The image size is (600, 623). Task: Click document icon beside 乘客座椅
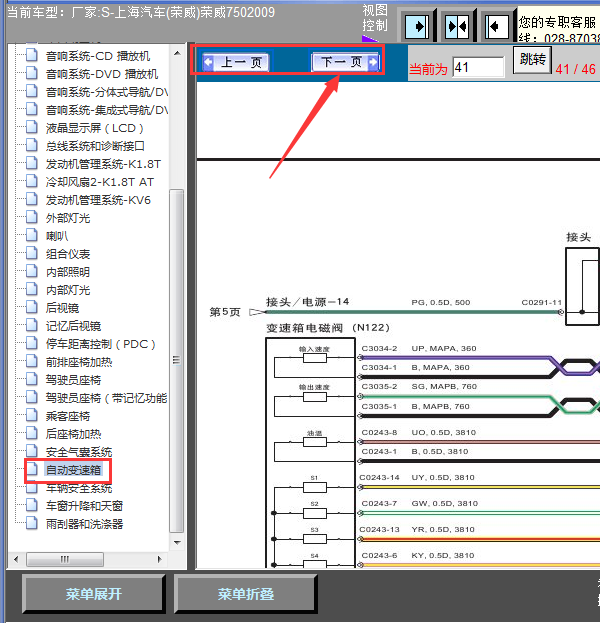point(32,415)
